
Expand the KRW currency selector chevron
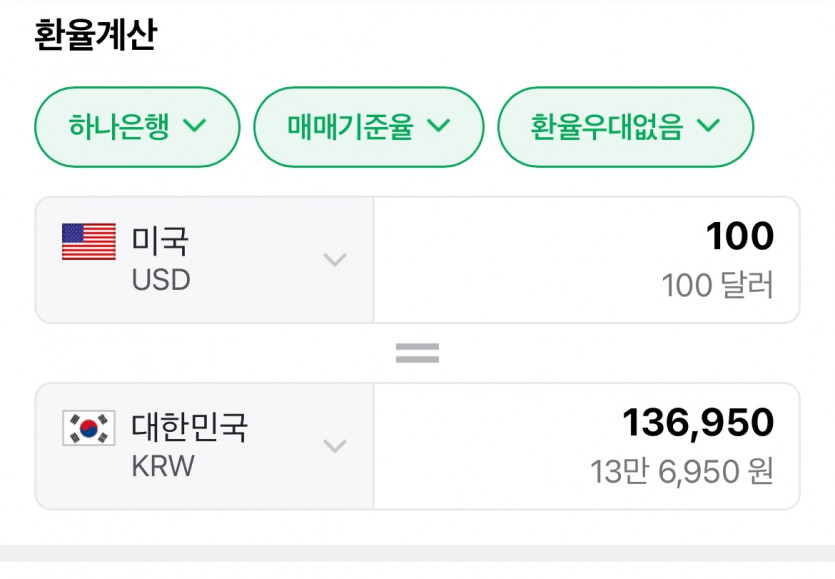335,446
